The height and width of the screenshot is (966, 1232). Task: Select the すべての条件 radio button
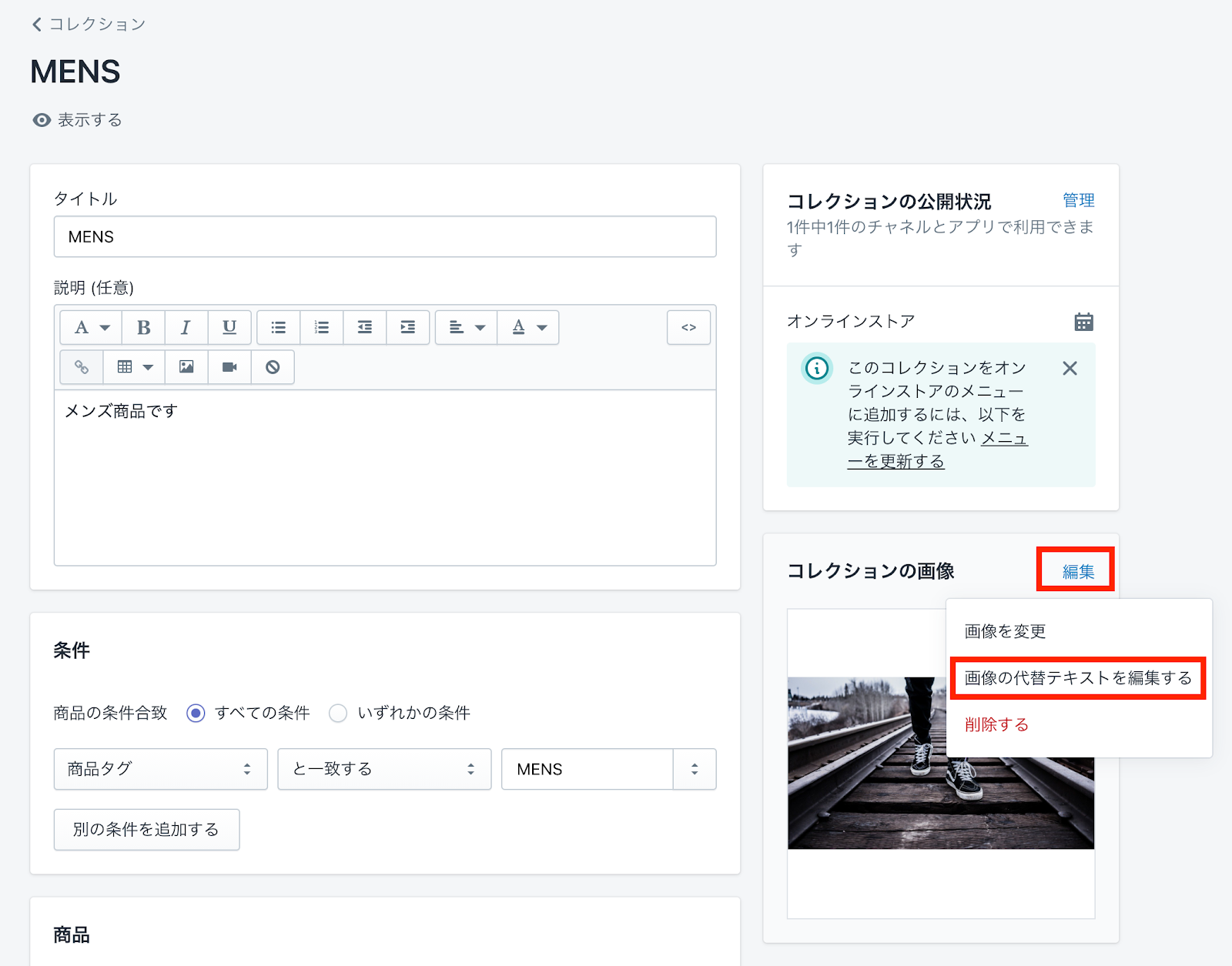click(196, 713)
